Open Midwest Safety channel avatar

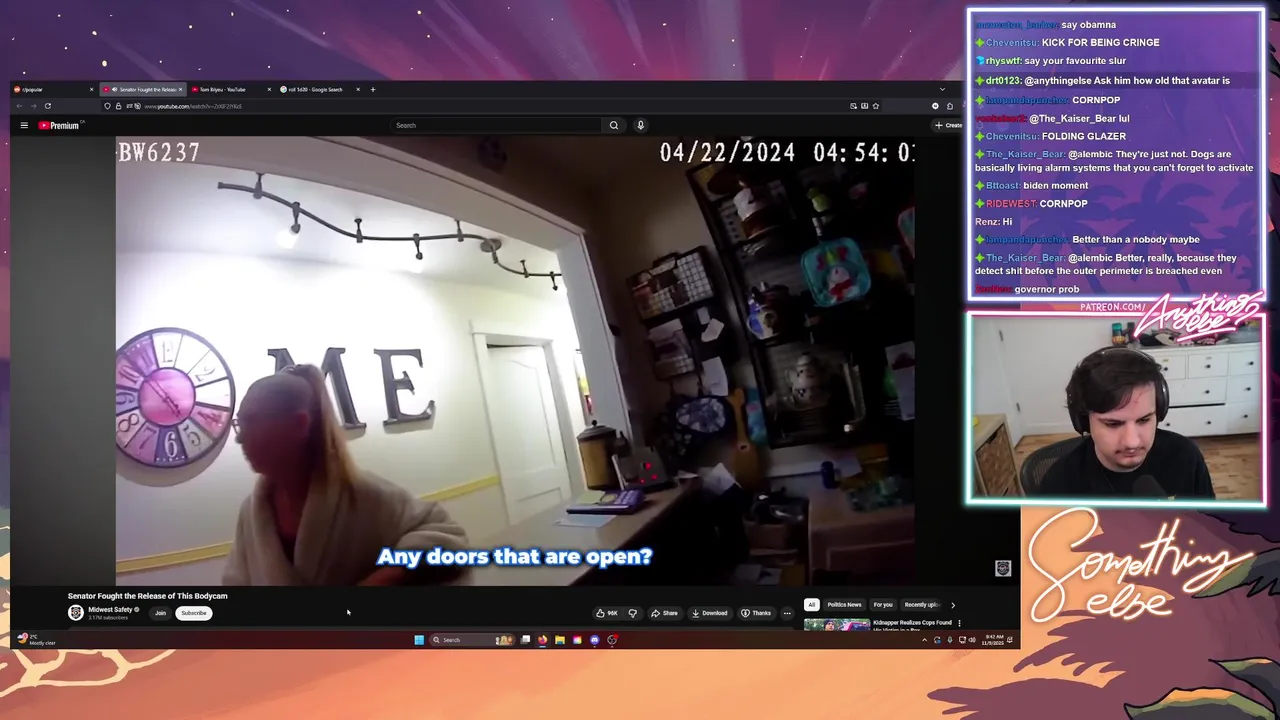point(76,613)
